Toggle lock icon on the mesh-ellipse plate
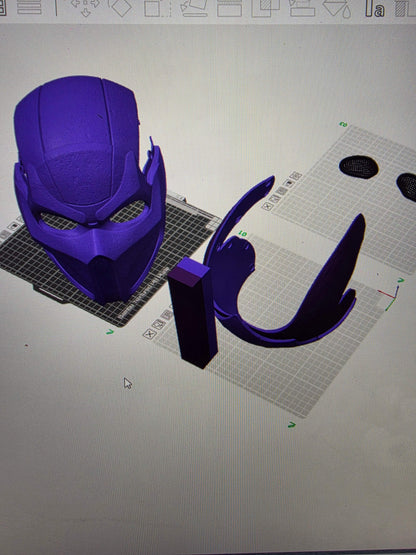Viewport: 416px width, 555px height. tap(290, 183)
